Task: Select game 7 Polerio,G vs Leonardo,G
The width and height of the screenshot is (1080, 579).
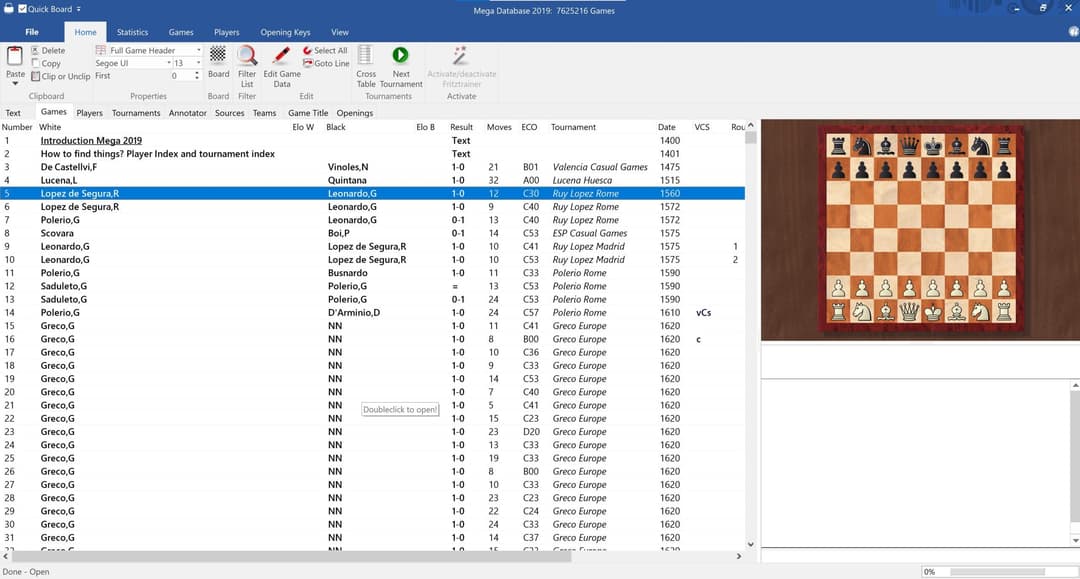Action: (372, 220)
